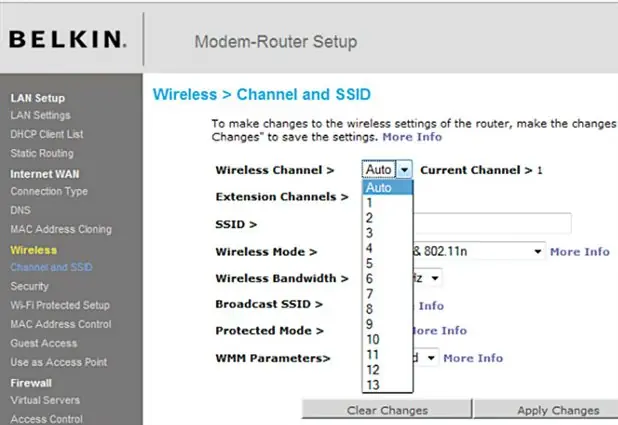Image resolution: width=618 pixels, height=425 pixels.
Task: Open the Wireless Bandwidth dropdown
Action: tap(427, 278)
